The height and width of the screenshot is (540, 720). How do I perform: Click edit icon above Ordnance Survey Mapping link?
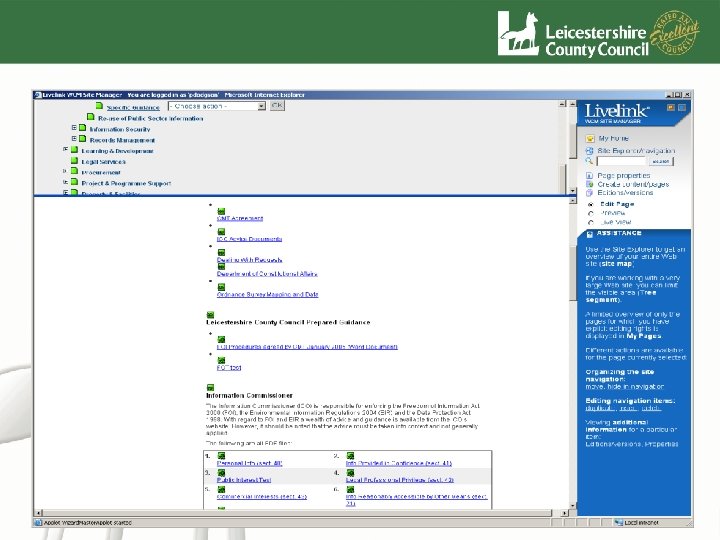(221, 287)
